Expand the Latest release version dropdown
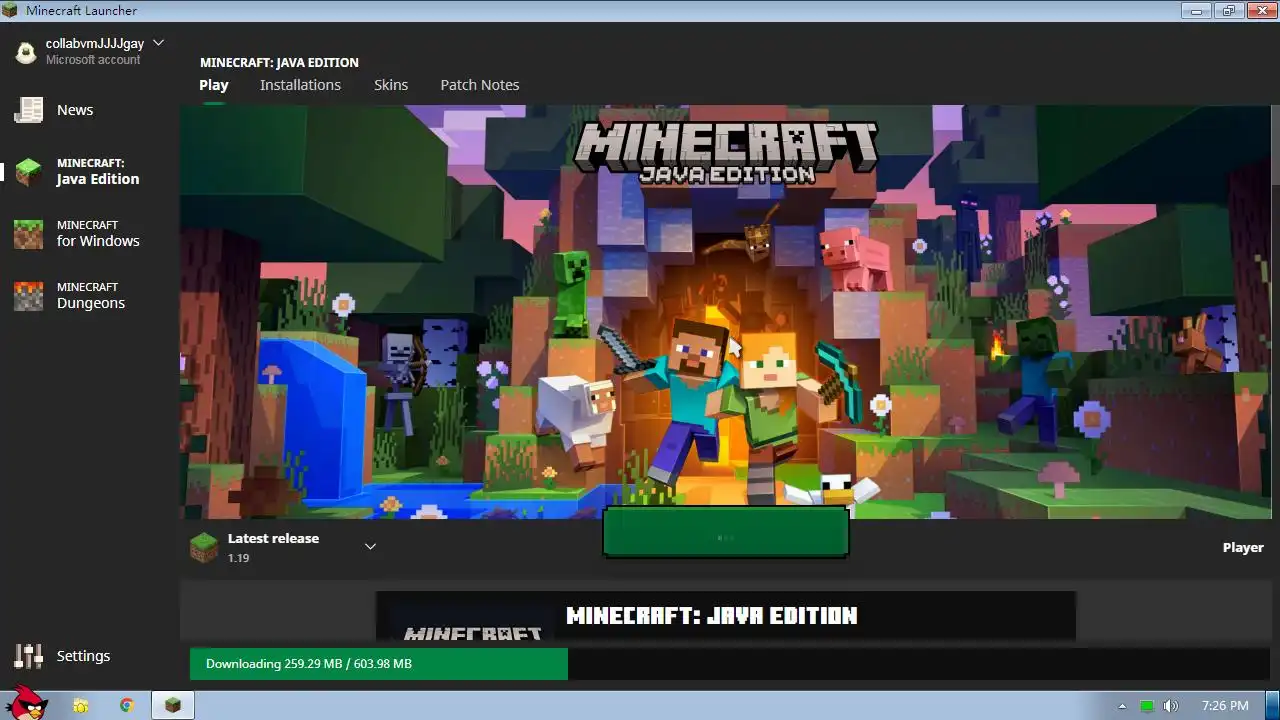 tap(370, 546)
